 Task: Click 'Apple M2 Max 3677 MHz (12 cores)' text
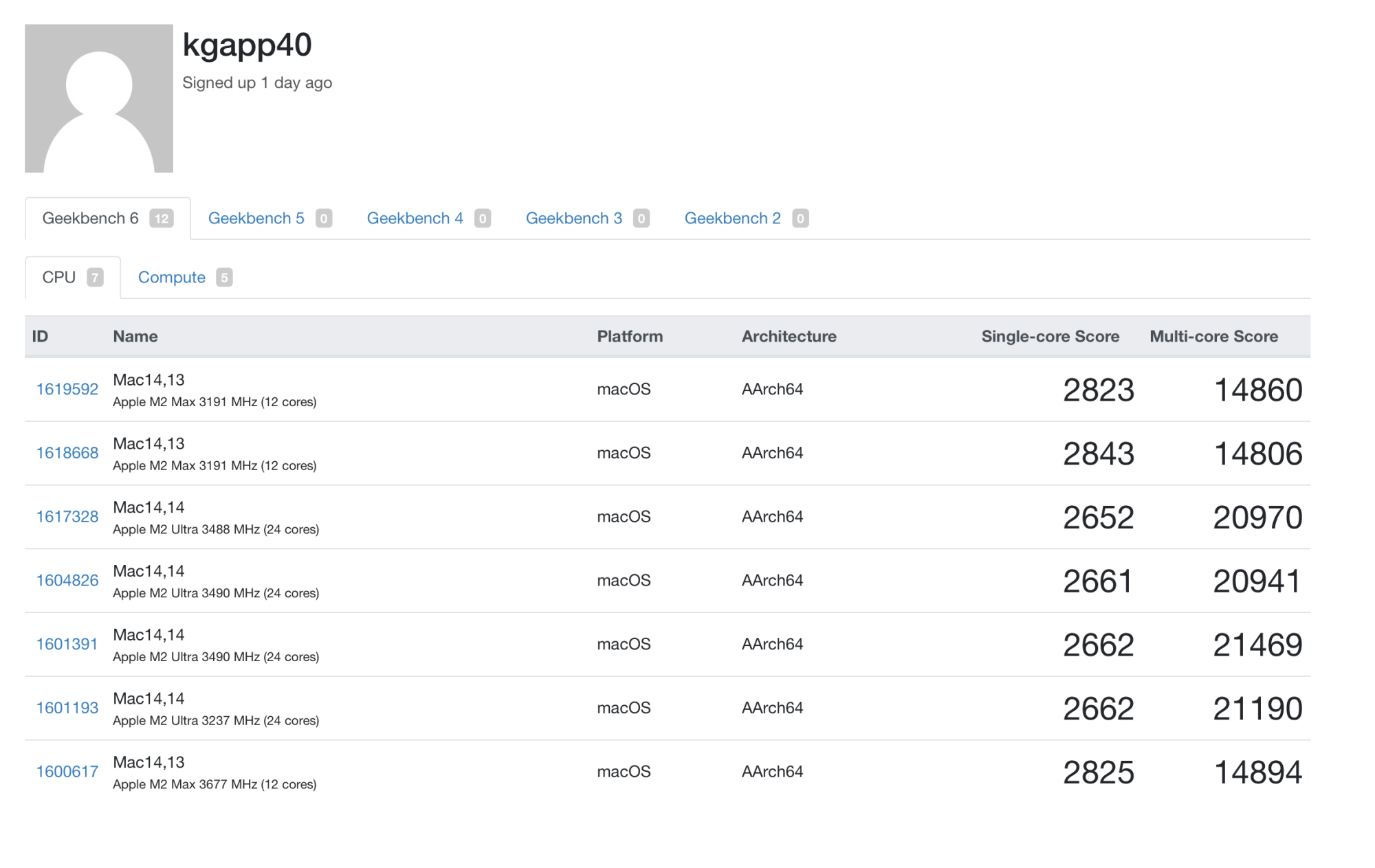(x=214, y=785)
